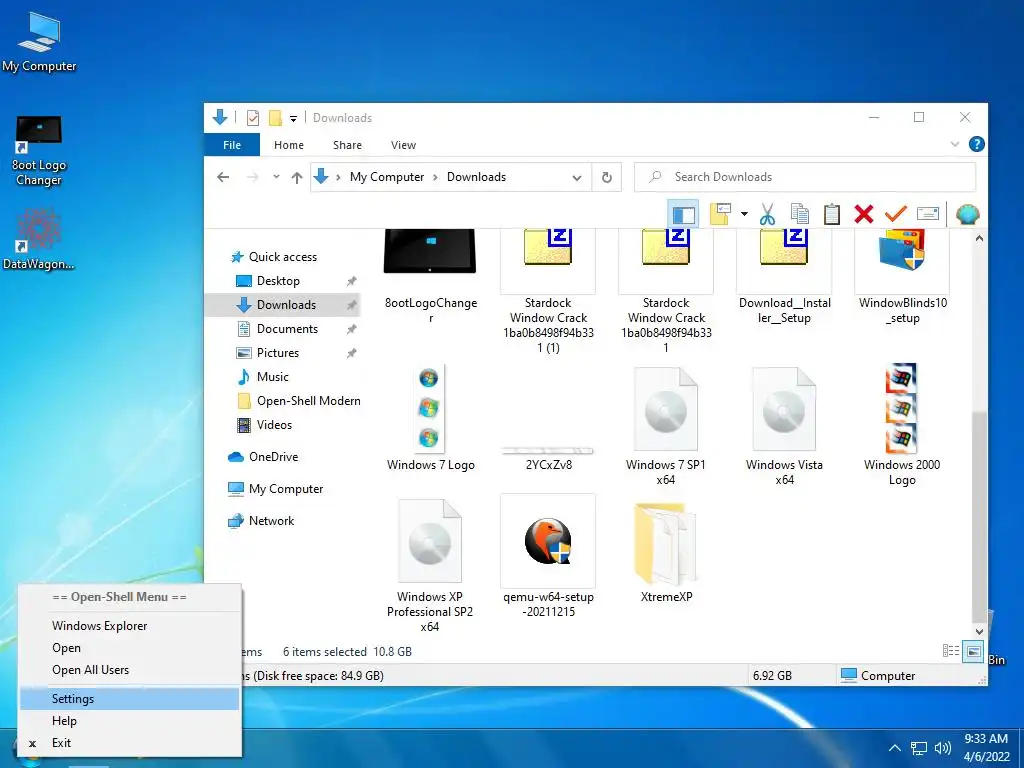Select the 8ootLogoChanger file

[430, 276]
